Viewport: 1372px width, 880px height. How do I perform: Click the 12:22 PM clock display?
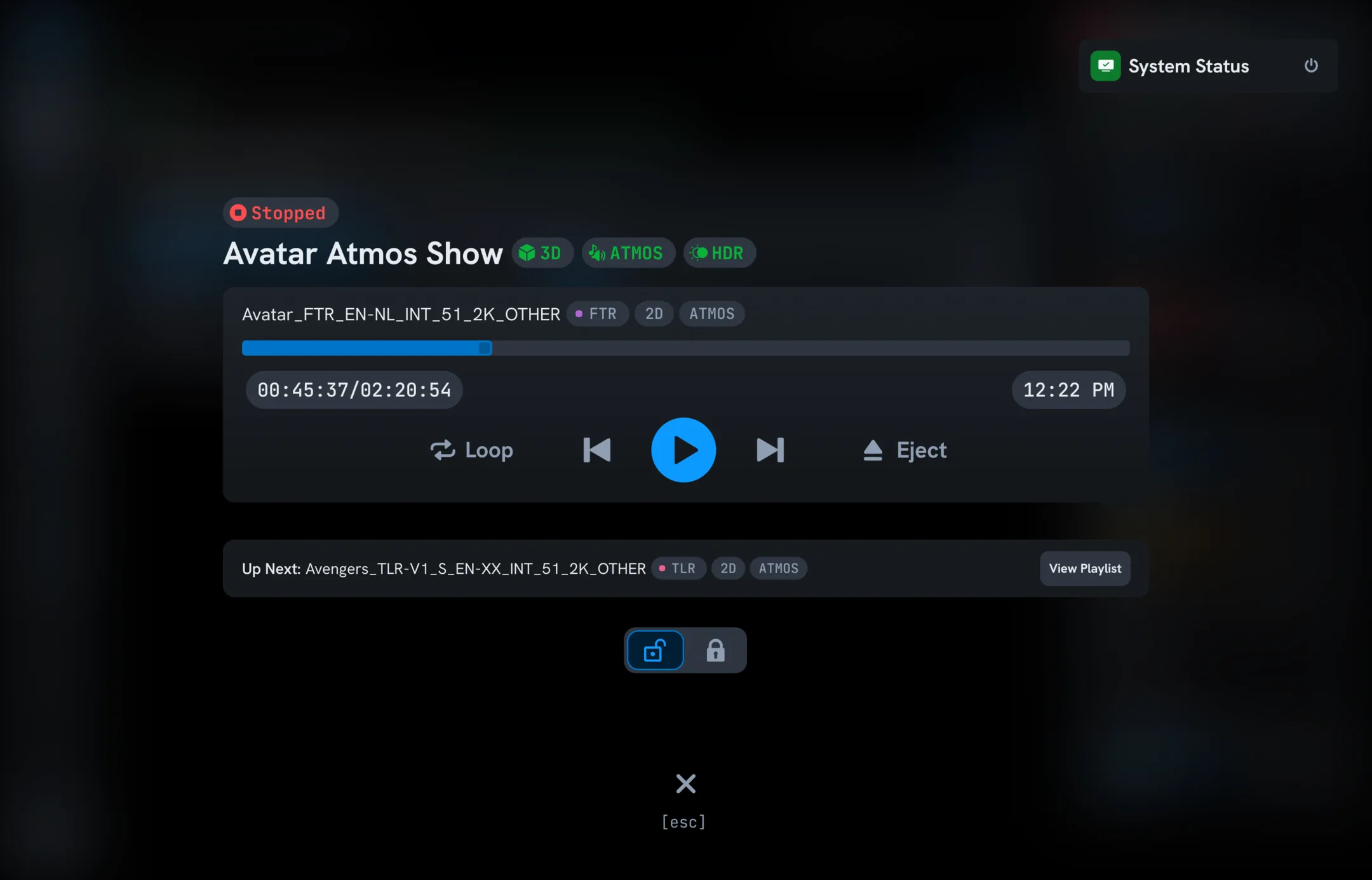click(1068, 389)
